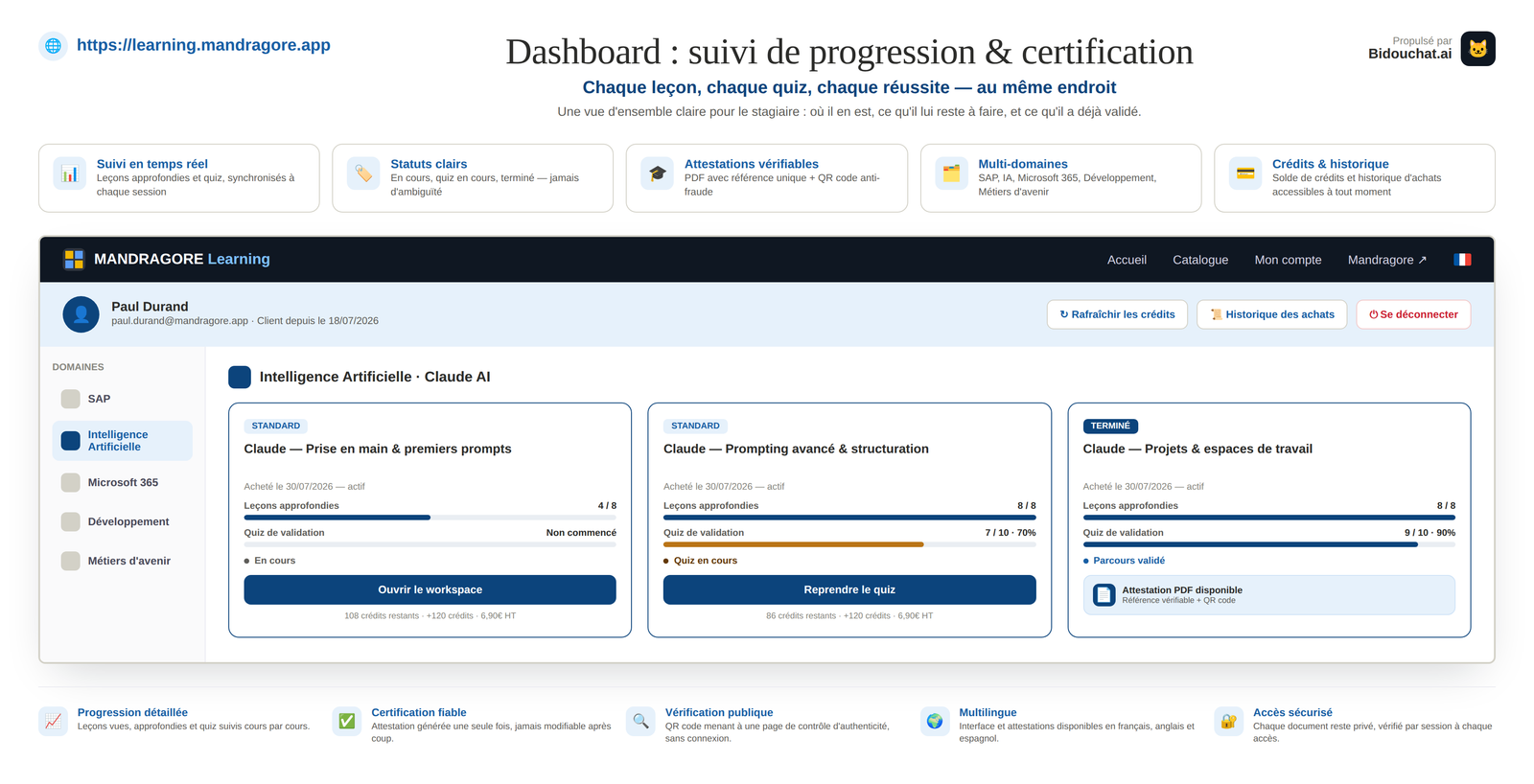Image resolution: width=1534 pixels, height=784 pixels.
Task: Click the En cours status label
Action: 274,561
